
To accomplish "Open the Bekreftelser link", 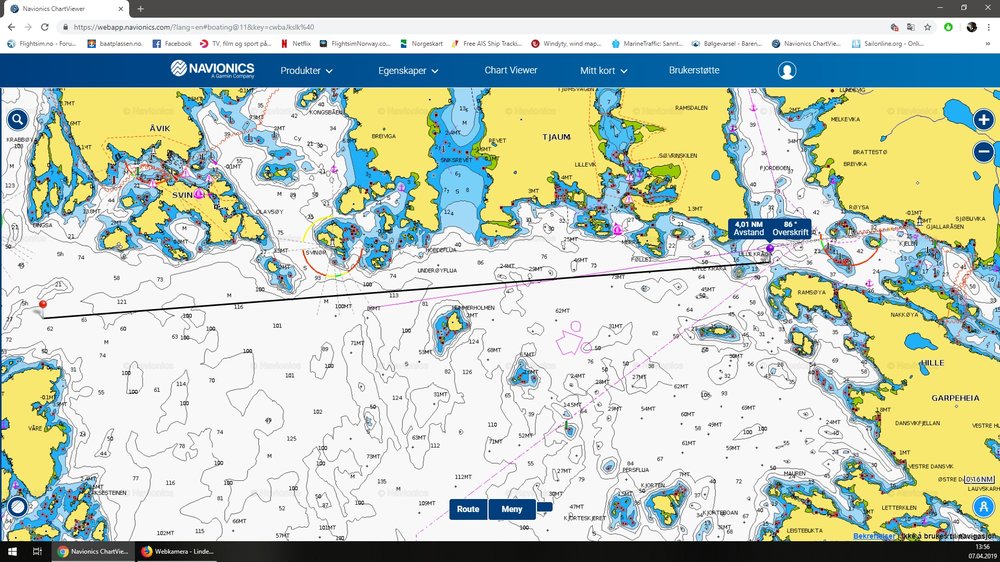I will tap(874, 536).
